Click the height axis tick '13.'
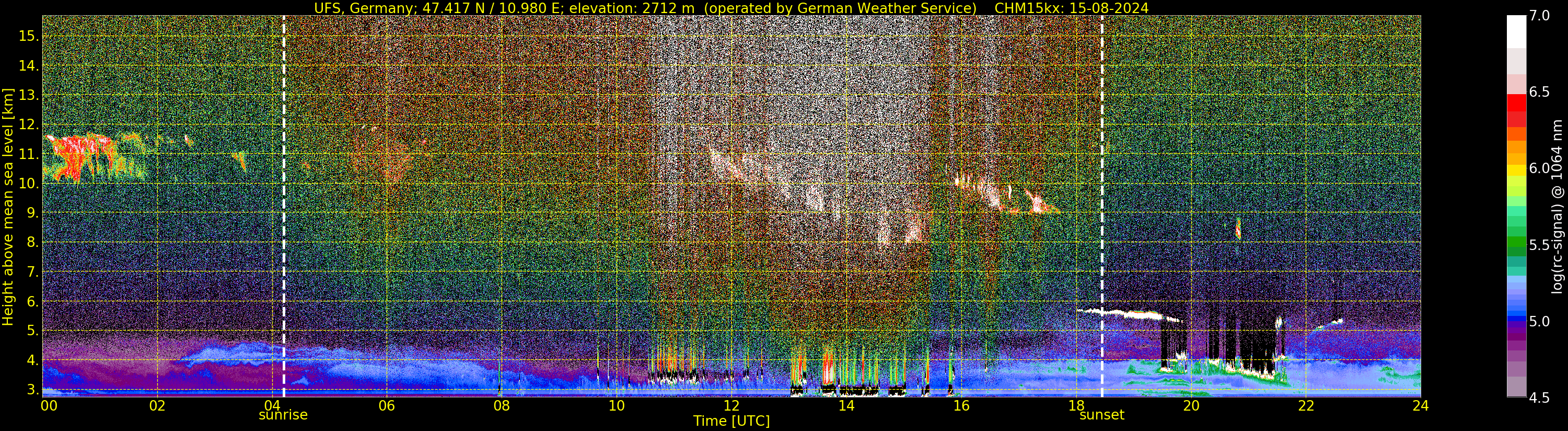This screenshot has width=1568, height=431. coord(29,95)
